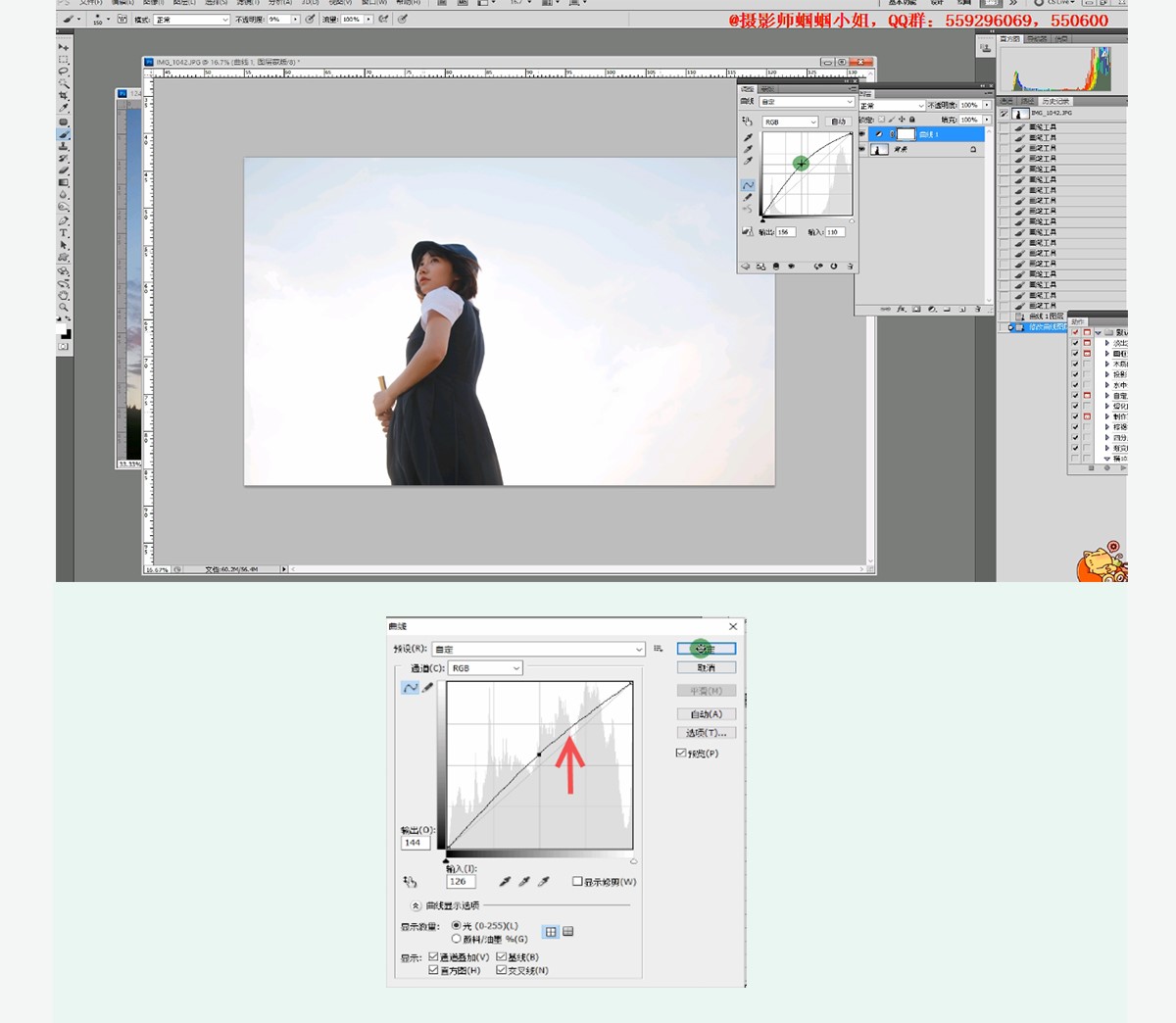Toggle Preview checkbox in Curves dialog
This screenshot has width=1176, height=1023.
point(680,753)
